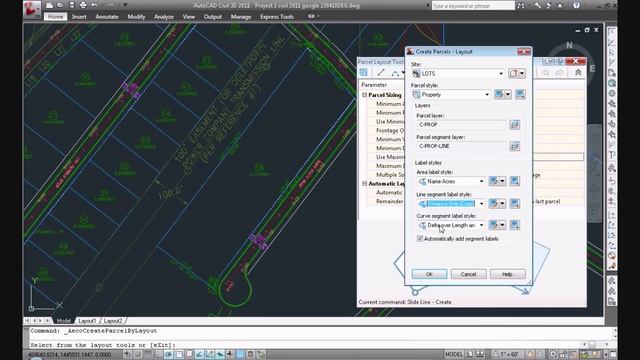640x360 pixels.
Task: Switch to the Layout2 tab
Action: (113, 321)
